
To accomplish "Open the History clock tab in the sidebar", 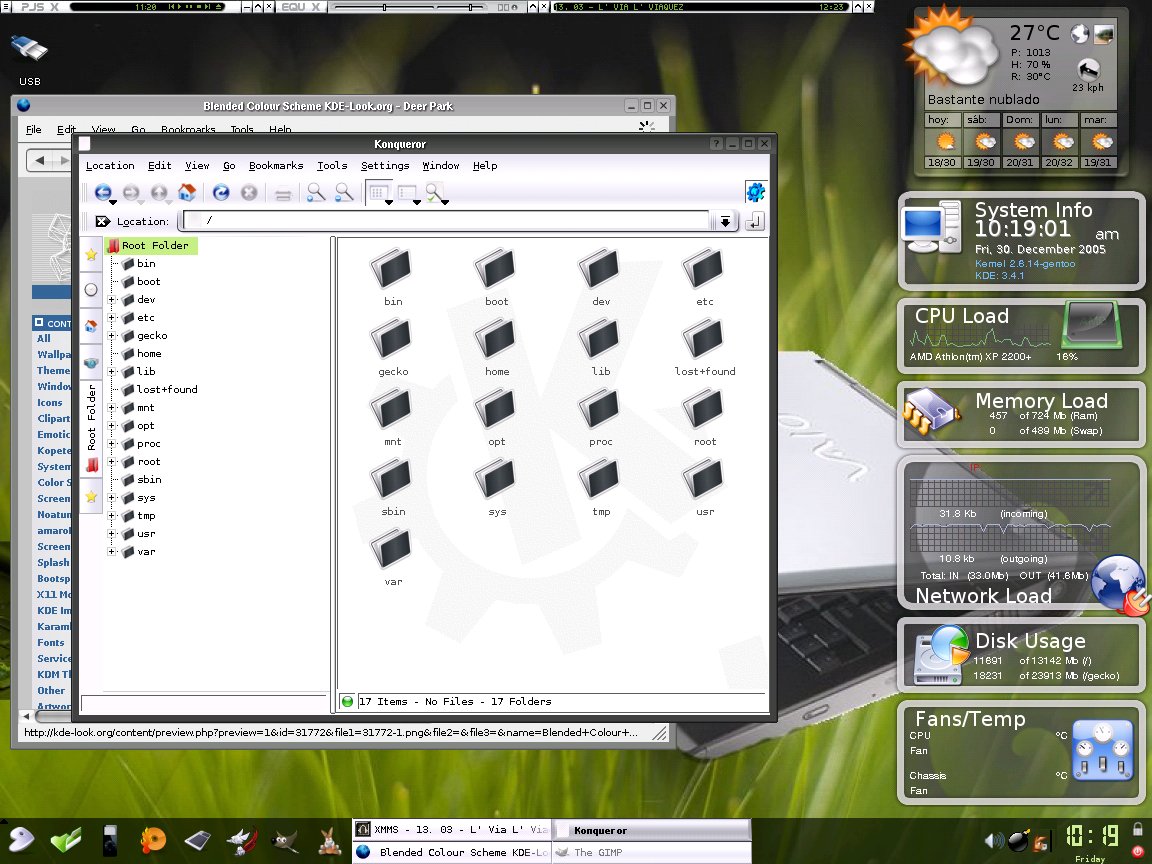I will (91, 289).
